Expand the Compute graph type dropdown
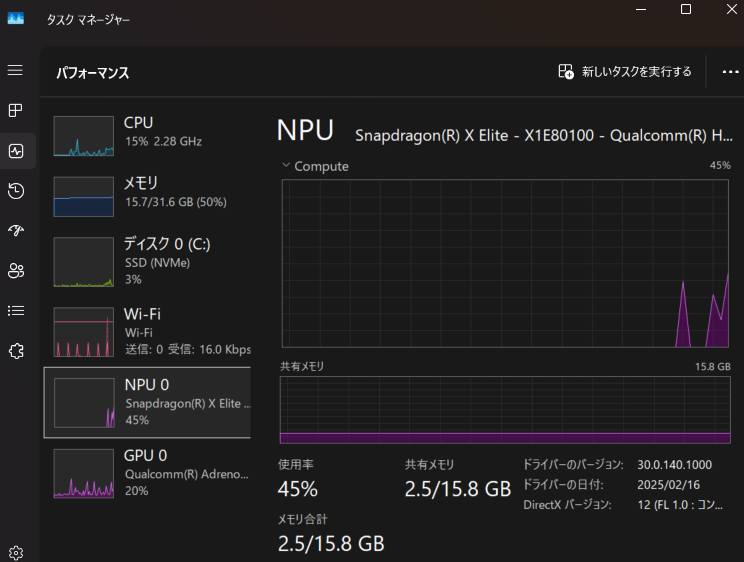The image size is (744, 562). click(316, 166)
